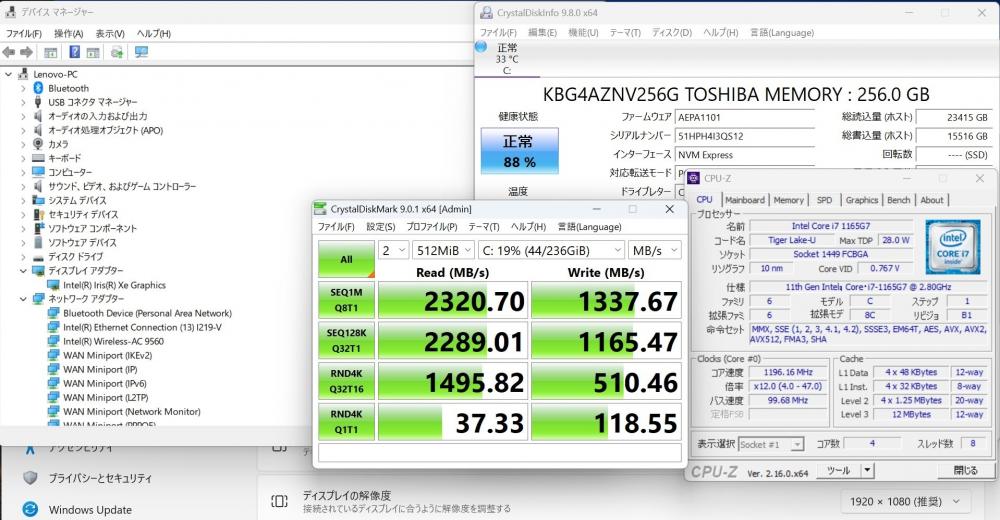Switch to CPU-Z SPD tab
1000x520 pixels.
tap(824, 200)
